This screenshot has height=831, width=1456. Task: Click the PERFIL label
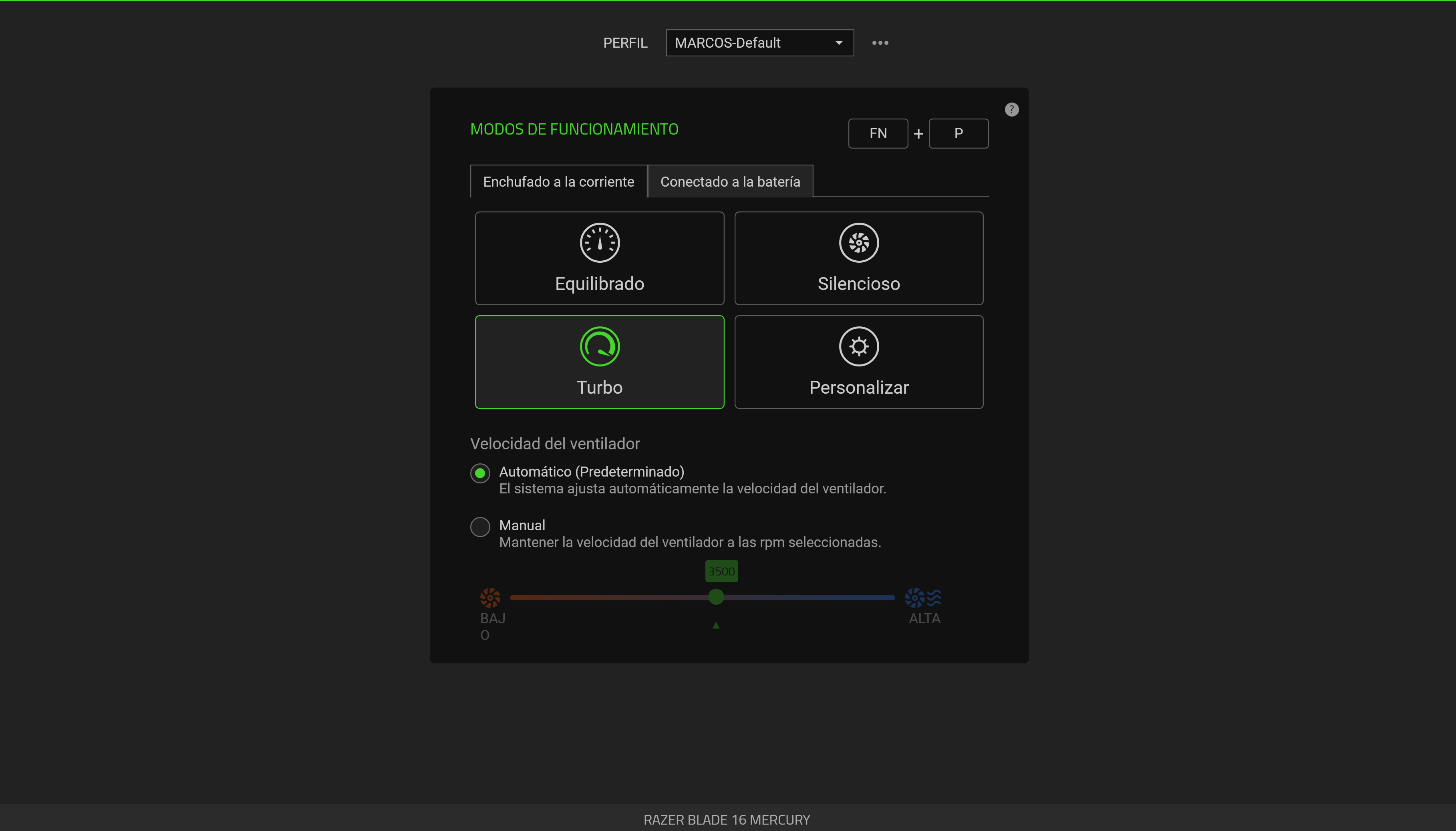point(625,43)
